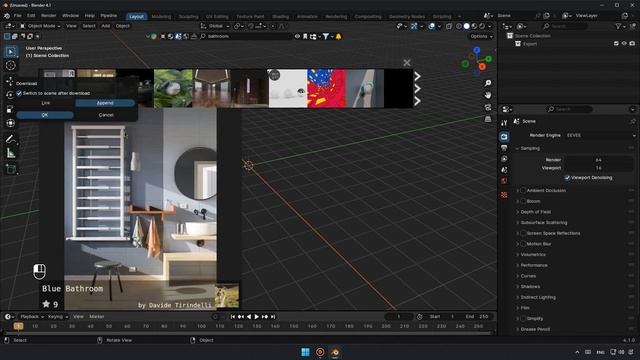
Task: Select the Annotate pencil tool
Action: [11, 139]
